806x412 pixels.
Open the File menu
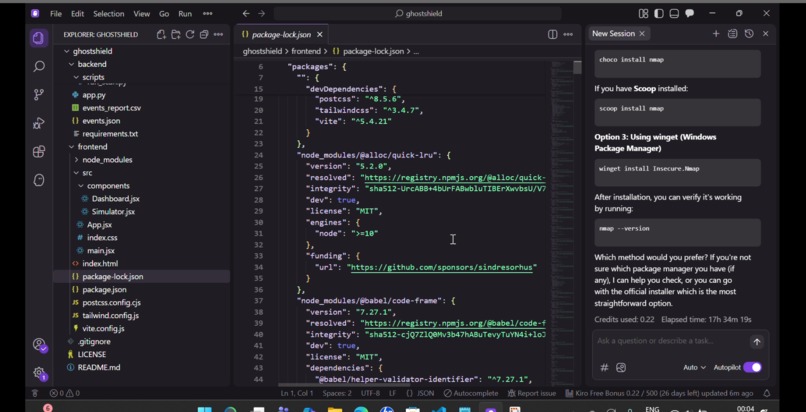(x=56, y=14)
